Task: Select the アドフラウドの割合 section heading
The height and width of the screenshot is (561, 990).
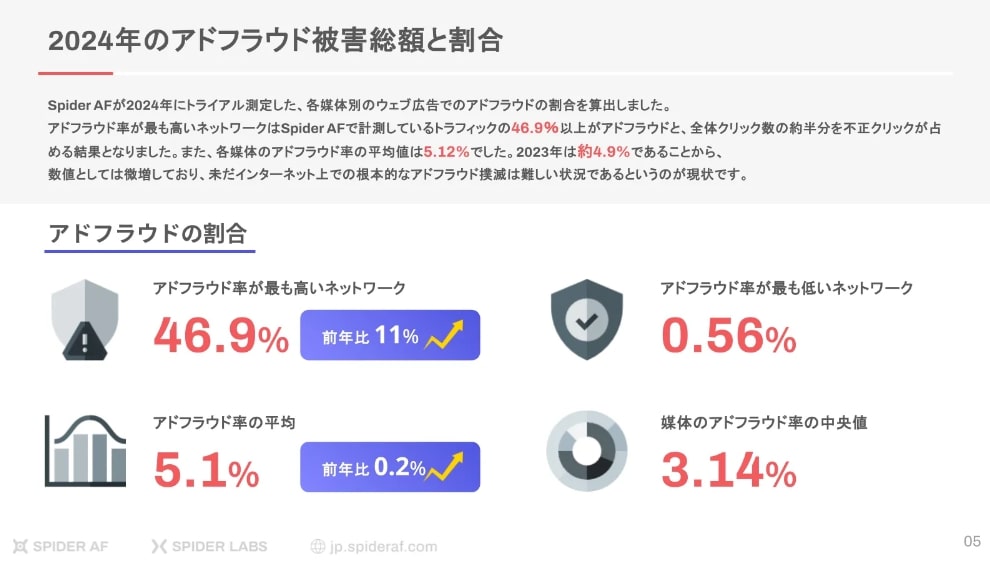Action: [x=148, y=234]
